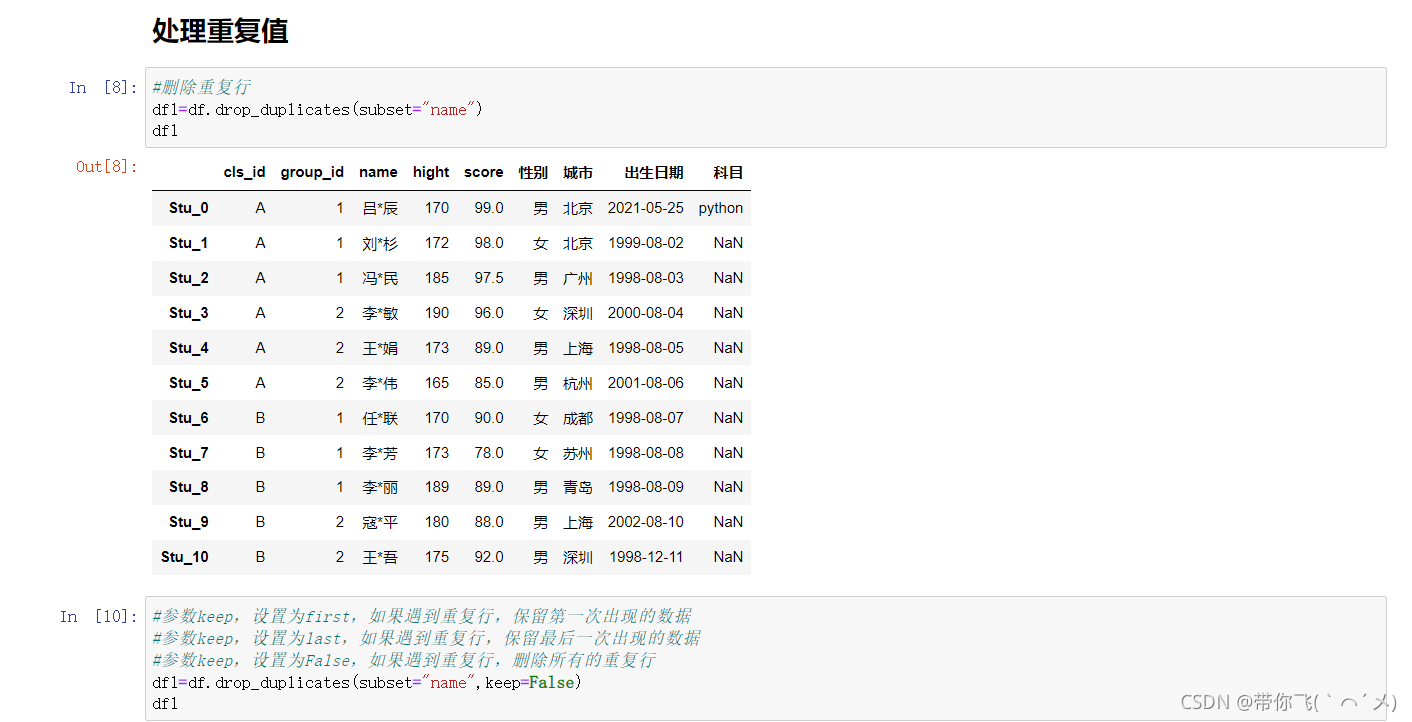Image resolution: width=1412 pixels, height=722 pixels.
Task: Click the In [8] prompt label
Action: tap(103, 87)
